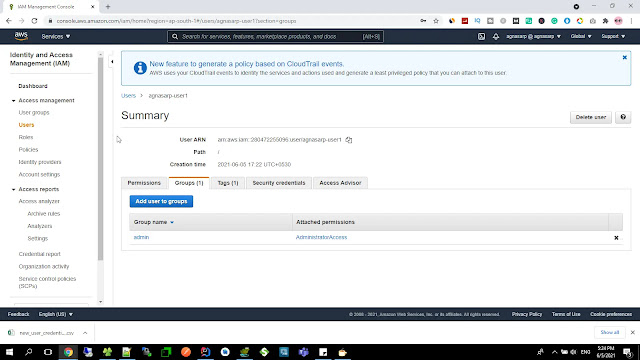Click the AWS services search field
This screenshot has height=360, width=640.
(x=275, y=36)
